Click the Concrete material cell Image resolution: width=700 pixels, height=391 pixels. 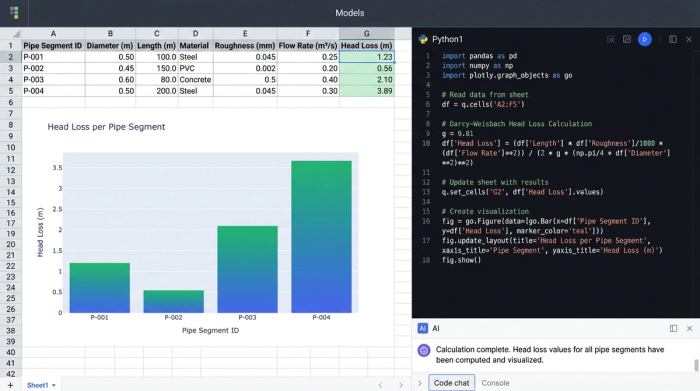(x=196, y=79)
